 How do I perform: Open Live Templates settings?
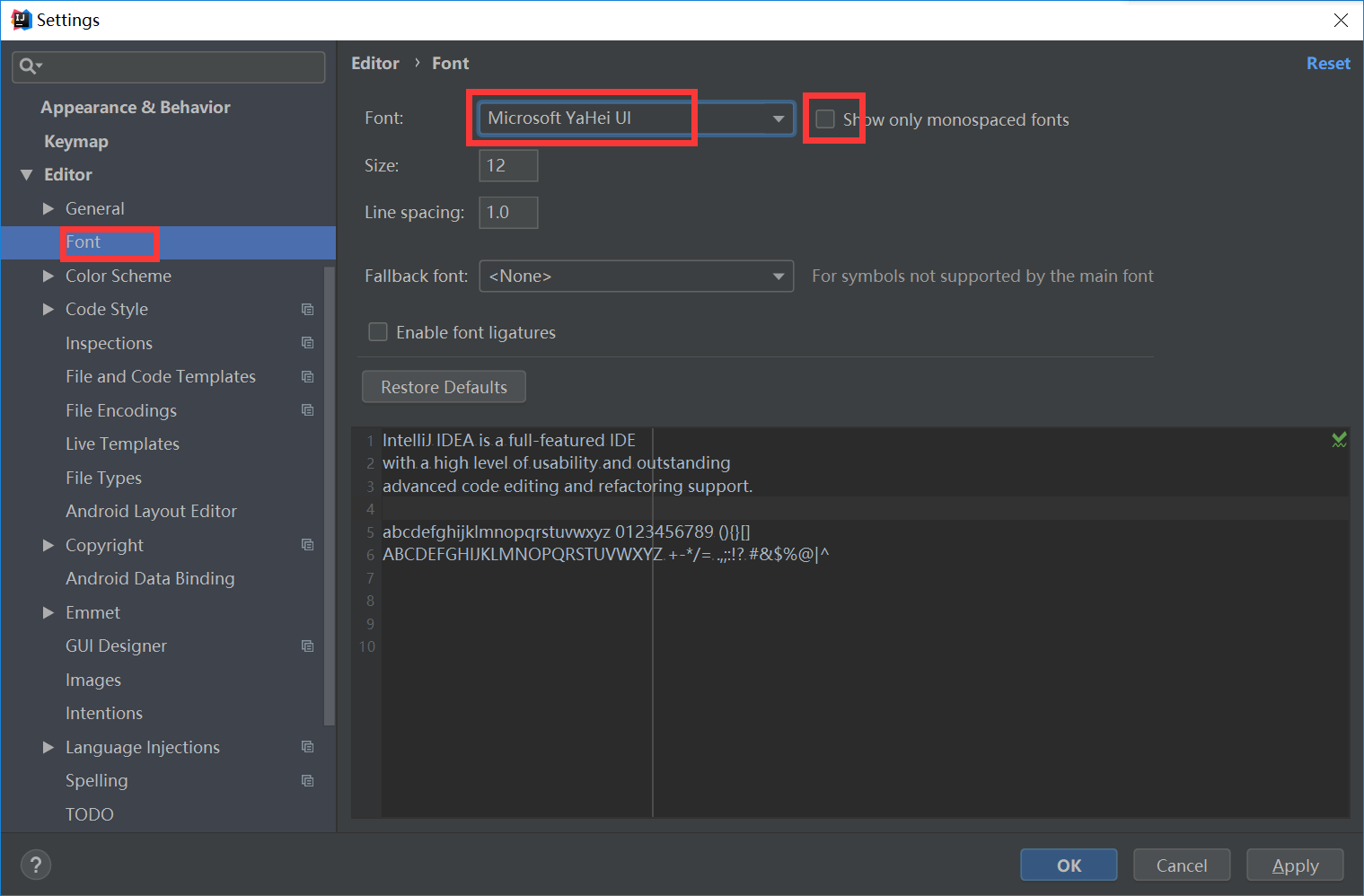[122, 444]
